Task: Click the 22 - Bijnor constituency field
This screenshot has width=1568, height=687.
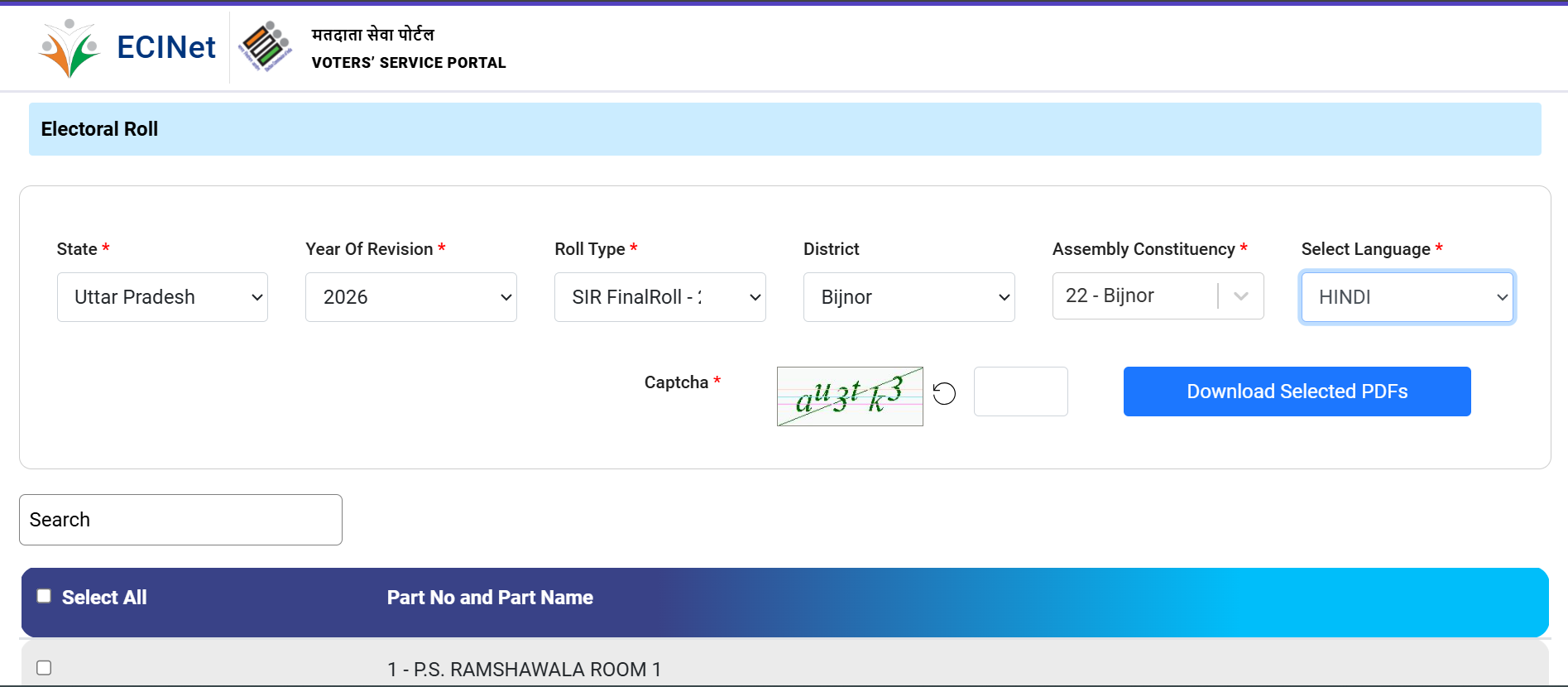Action: click(x=1134, y=296)
